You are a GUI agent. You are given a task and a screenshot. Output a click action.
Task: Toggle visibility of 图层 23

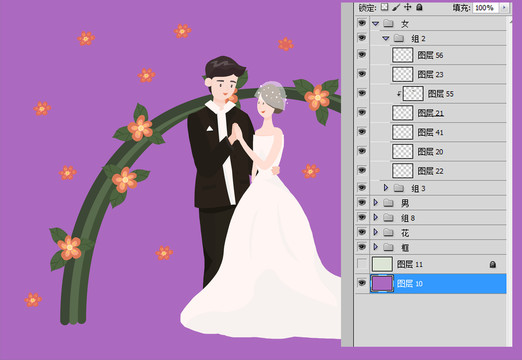[x=362, y=74]
